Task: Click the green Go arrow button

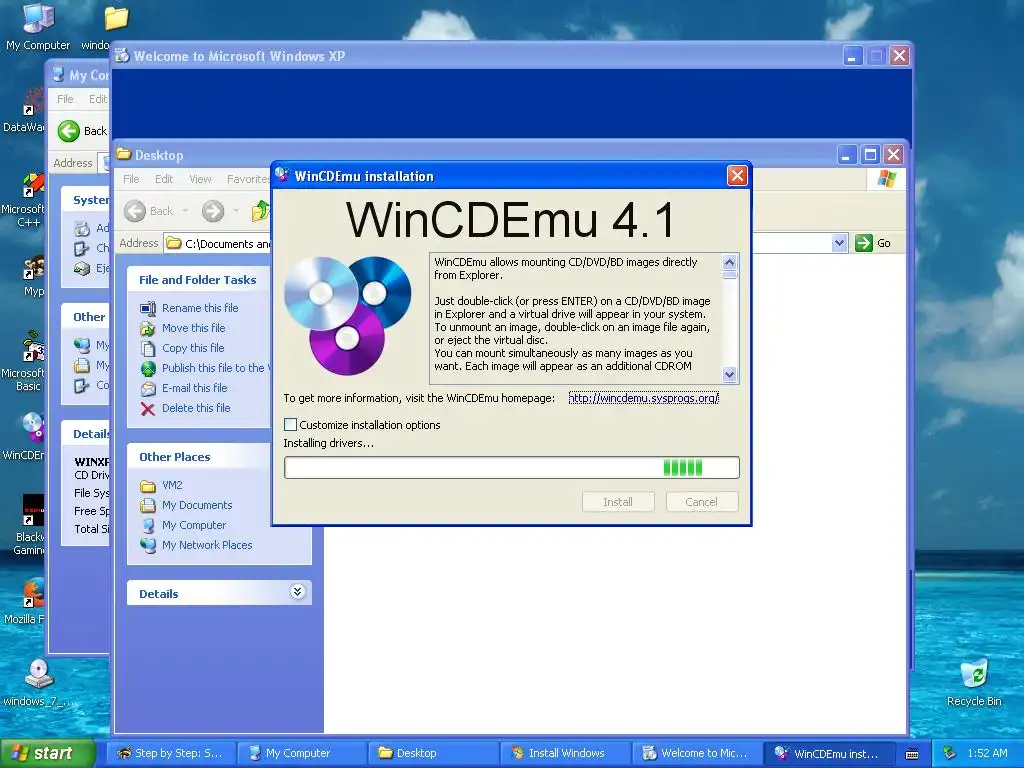Action: pyautogui.click(x=863, y=243)
